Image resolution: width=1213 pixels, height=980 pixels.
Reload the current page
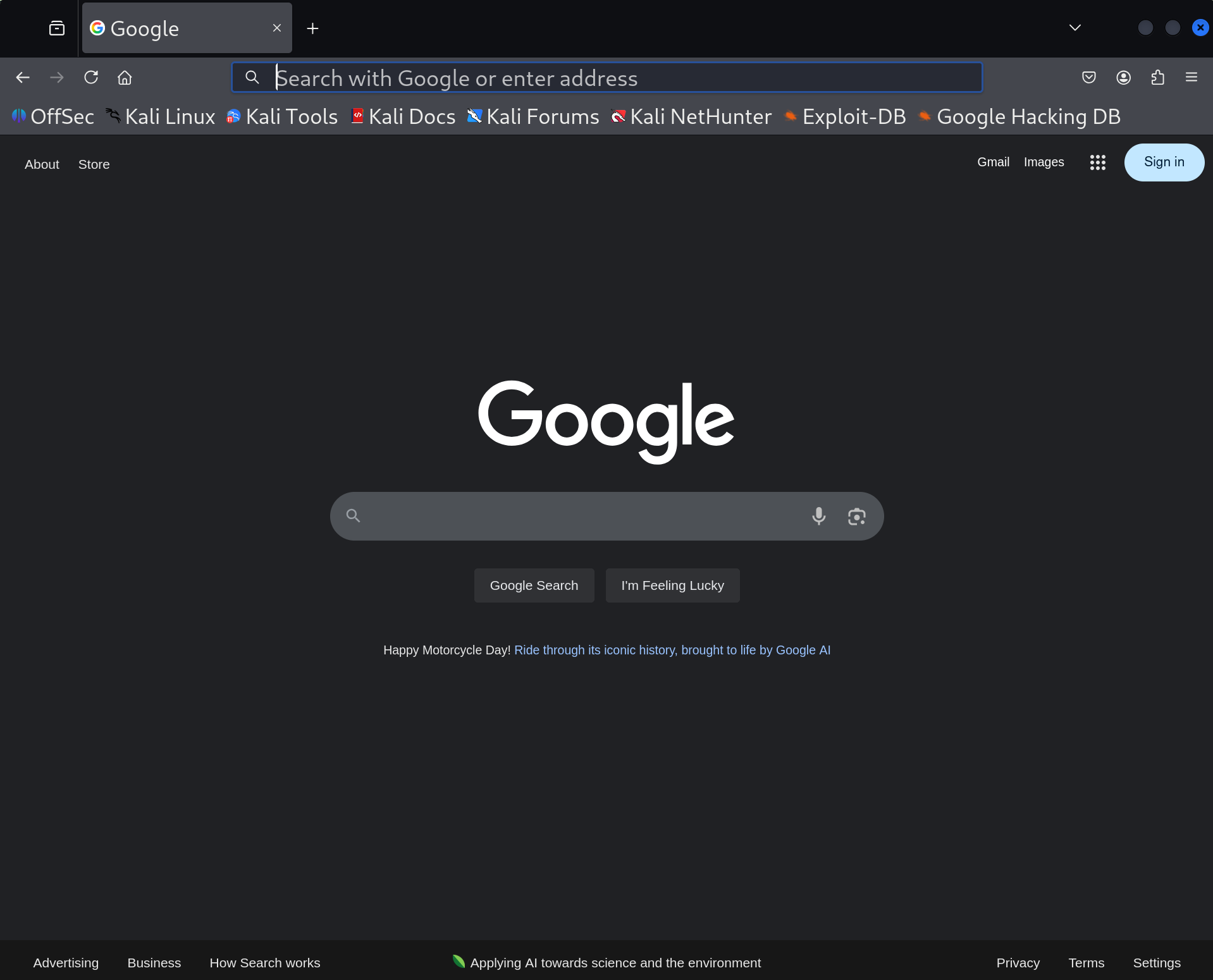91,77
